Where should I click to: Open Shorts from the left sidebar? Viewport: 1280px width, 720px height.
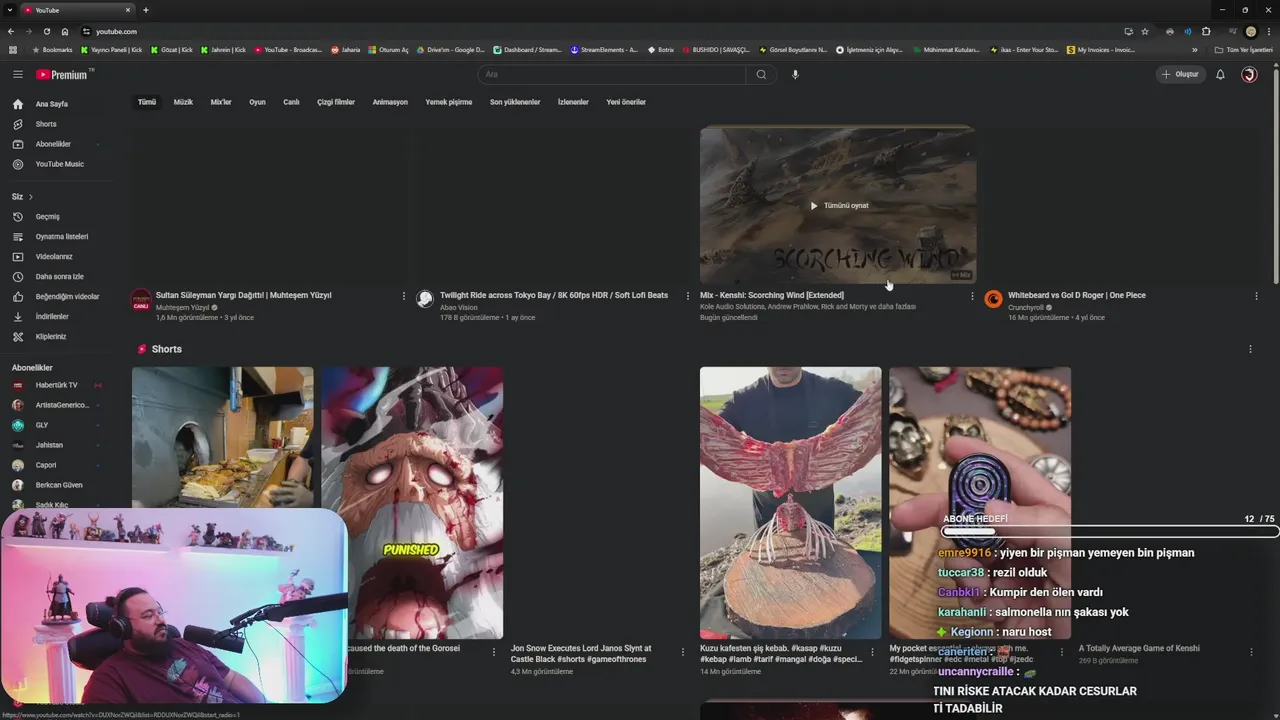(60, 124)
